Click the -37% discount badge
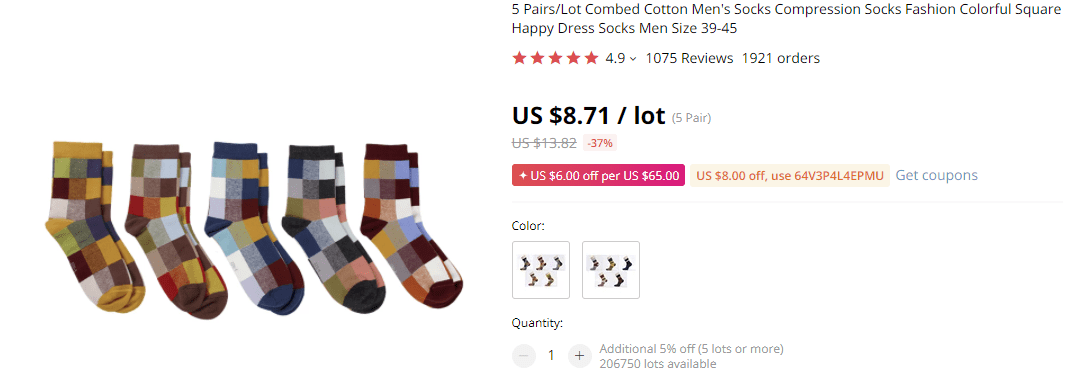 click(x=600, y=143)
